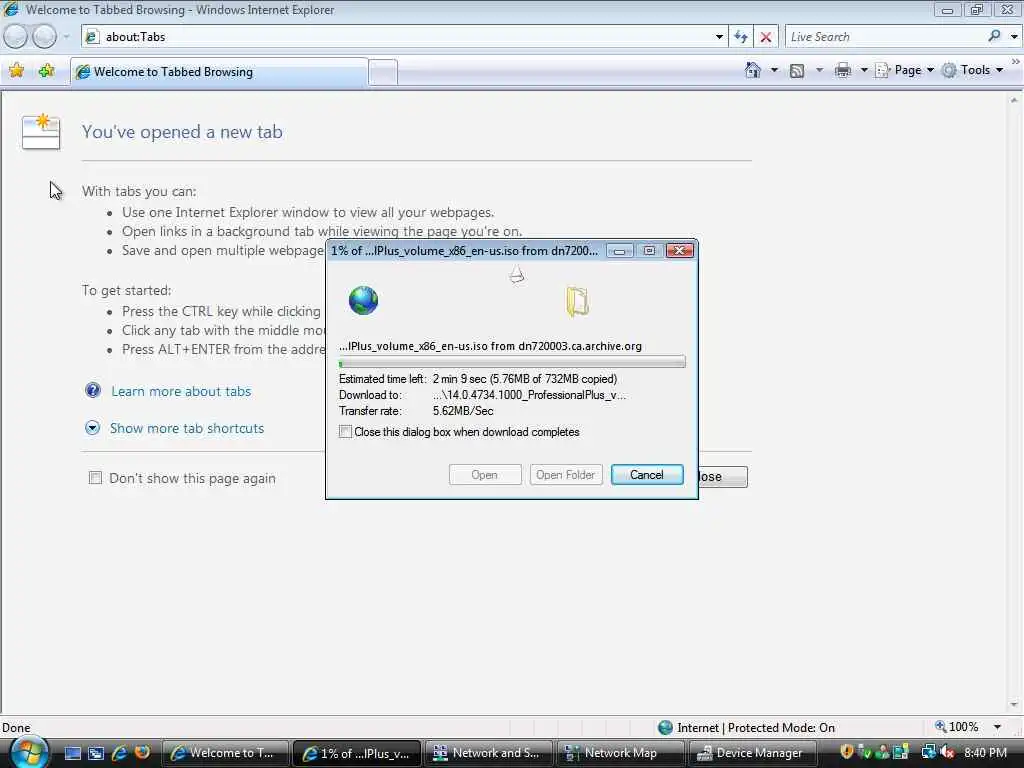Expand the address bar history dropdown
This screenshot has width=1024, height=768.
point(719,37)
